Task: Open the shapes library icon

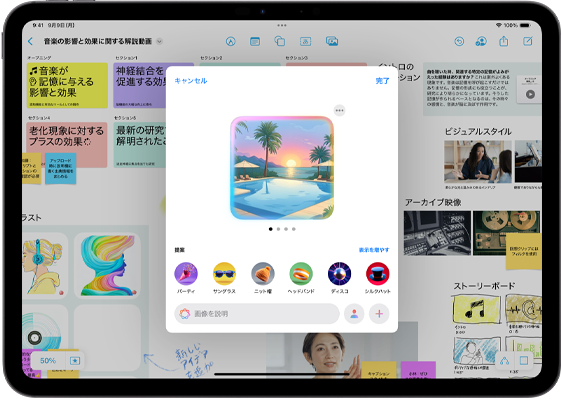Action: (x=280, y=42)
